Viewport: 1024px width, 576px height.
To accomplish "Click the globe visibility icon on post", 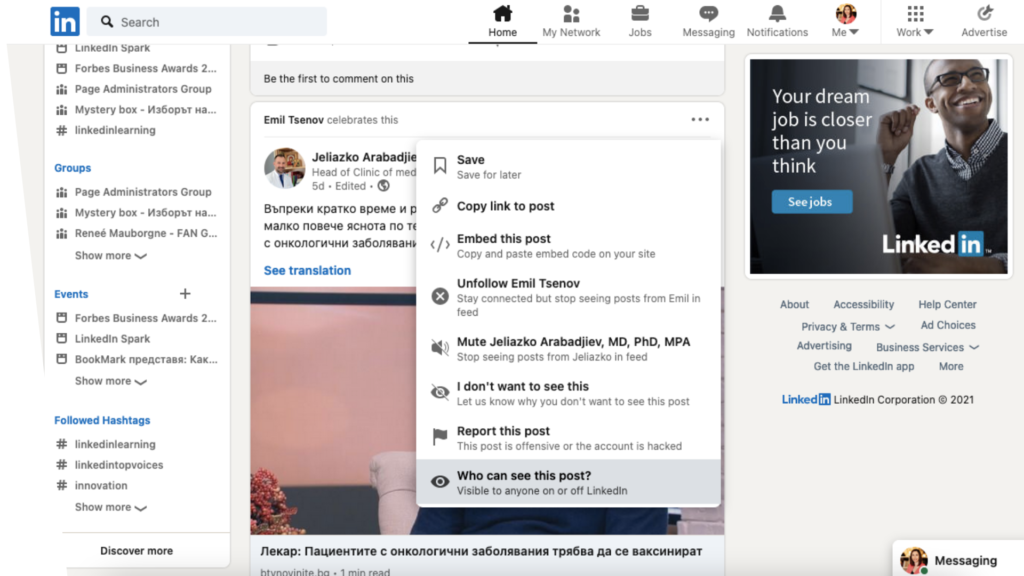I will coord(384,186).
